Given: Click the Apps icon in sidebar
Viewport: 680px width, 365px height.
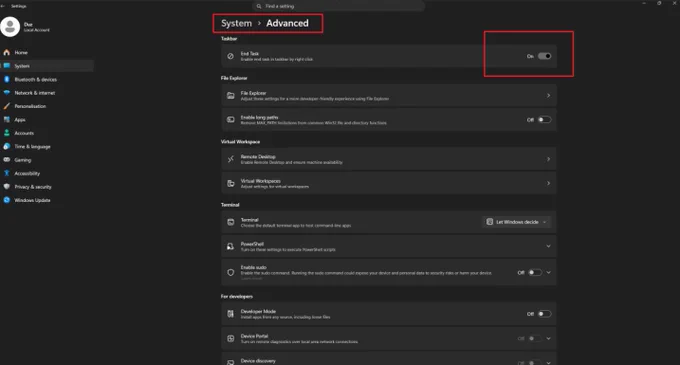Looking at the screenshot, I should [x=7, y=120].
